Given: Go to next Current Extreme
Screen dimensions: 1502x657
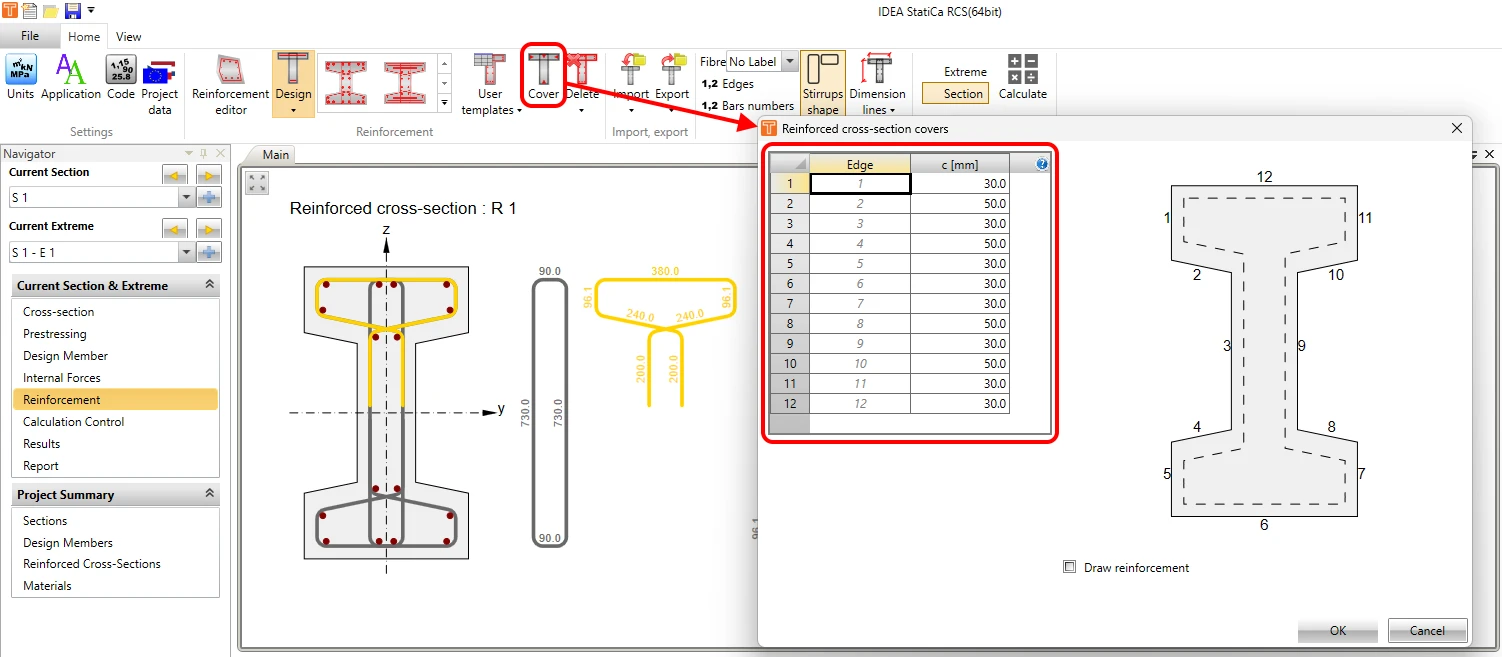Looking at the screenshot, I should (x=208, y=230).
